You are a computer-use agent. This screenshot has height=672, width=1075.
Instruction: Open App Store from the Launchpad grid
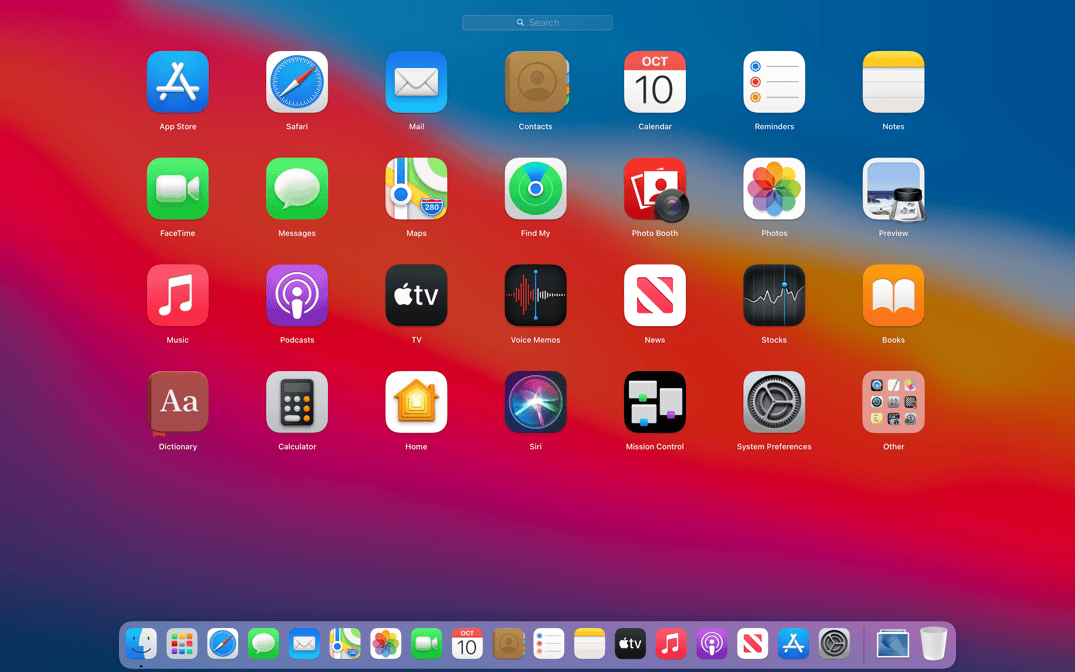tap(178, 82)
